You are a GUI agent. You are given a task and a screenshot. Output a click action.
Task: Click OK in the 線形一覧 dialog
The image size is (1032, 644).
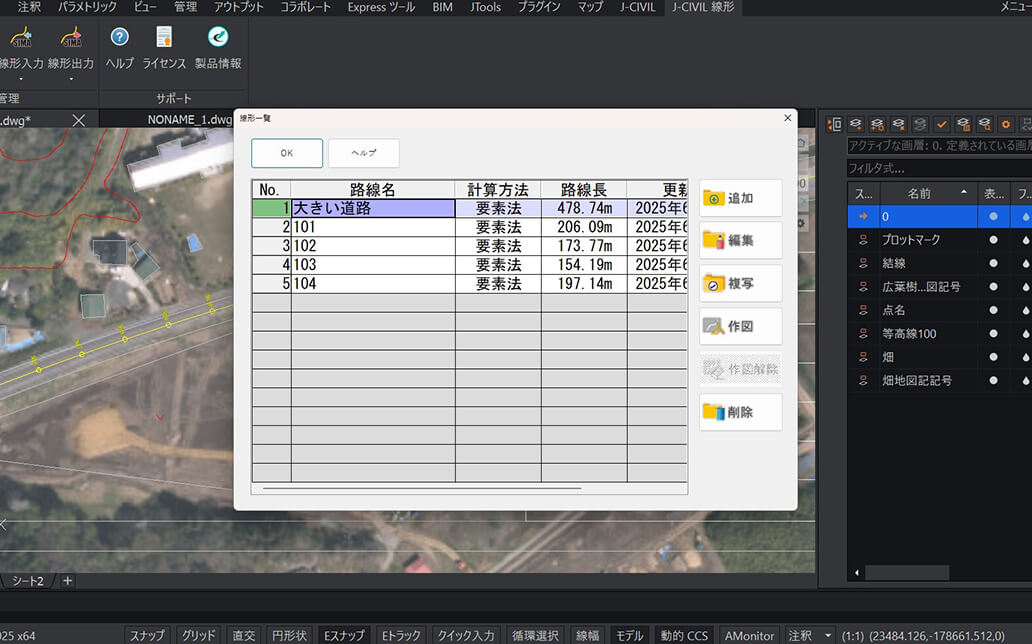coord(287,153)
